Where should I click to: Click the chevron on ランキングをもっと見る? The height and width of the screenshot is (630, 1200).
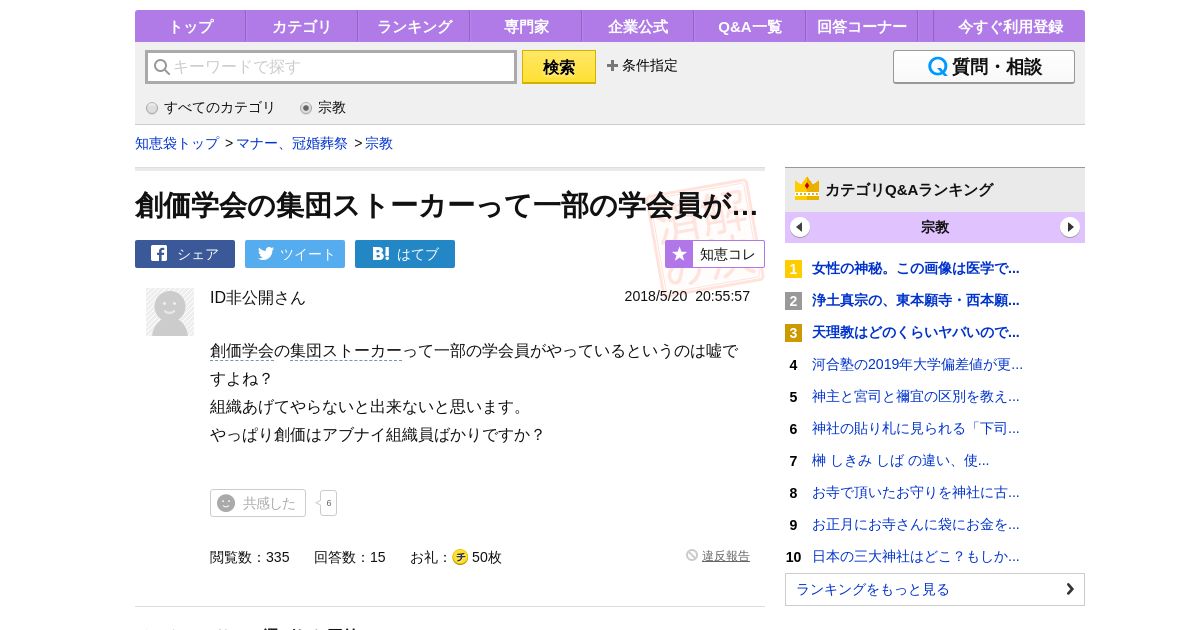pyautogui.click(x=1070, y=589)
